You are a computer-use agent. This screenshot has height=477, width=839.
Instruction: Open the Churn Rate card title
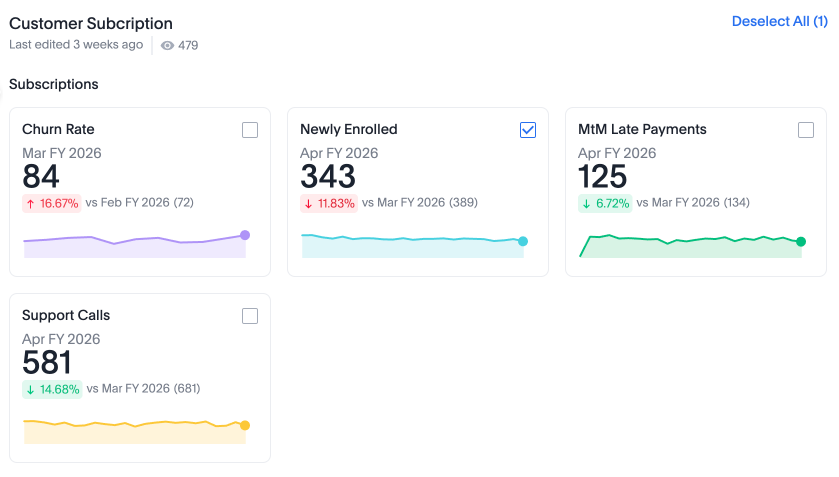[x=58, y=129]
